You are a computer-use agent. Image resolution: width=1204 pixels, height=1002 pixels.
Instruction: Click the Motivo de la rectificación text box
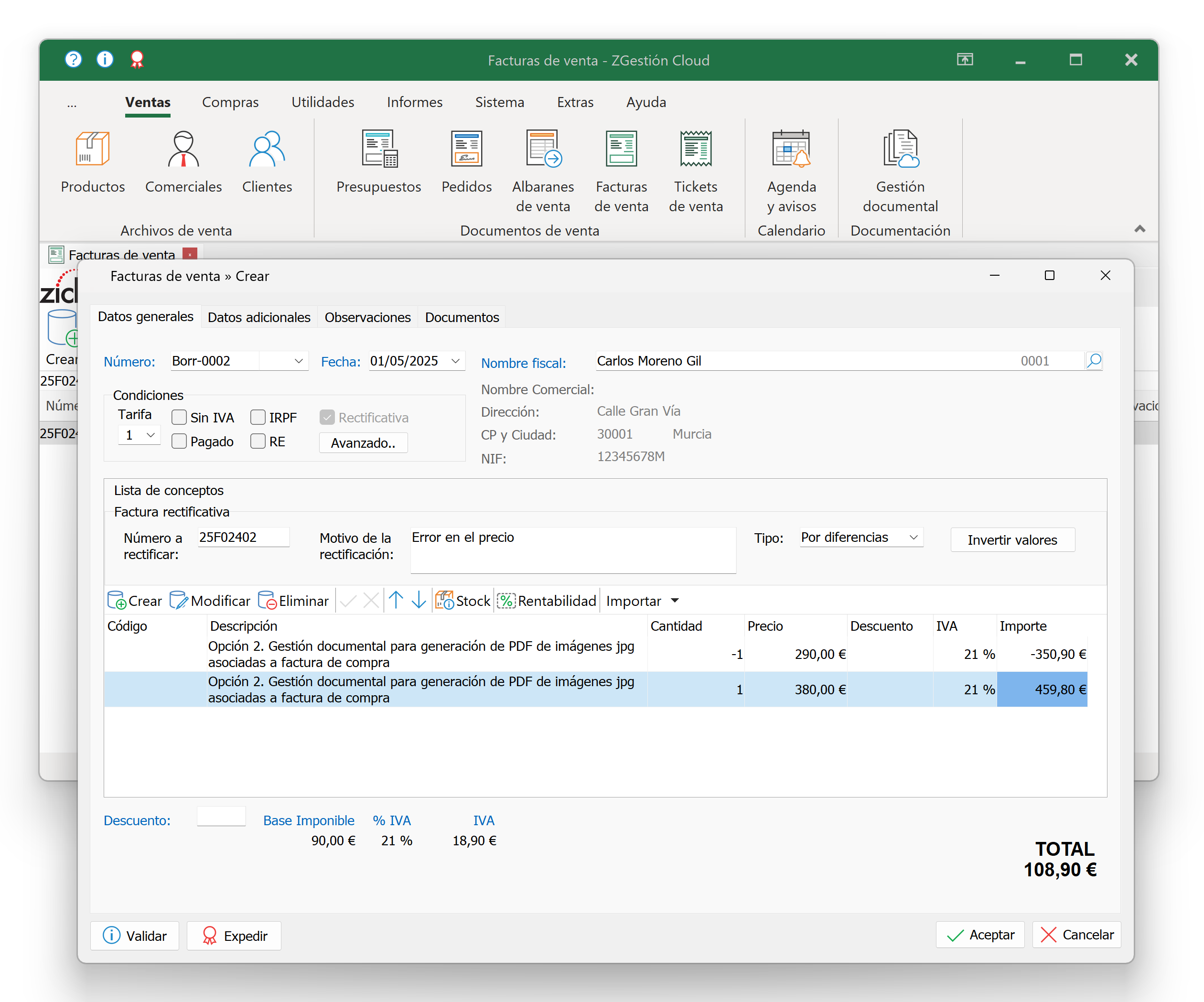click(x=573, y=550)
